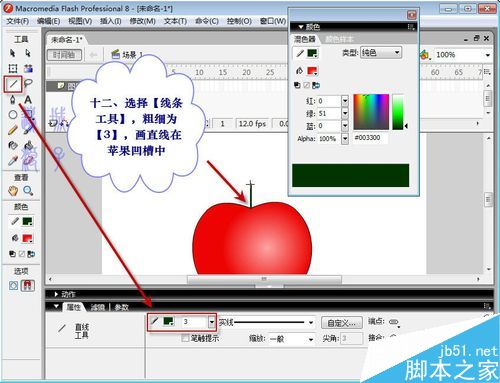Click the 自定义... button
Viewport: 500px width, 383px height.
pos(342,322)
